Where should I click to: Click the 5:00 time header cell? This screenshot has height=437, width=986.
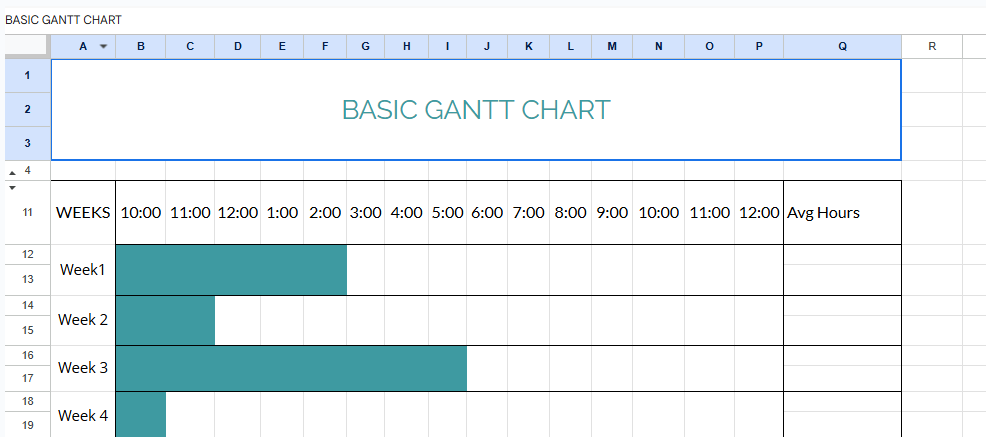coord(446,213)
